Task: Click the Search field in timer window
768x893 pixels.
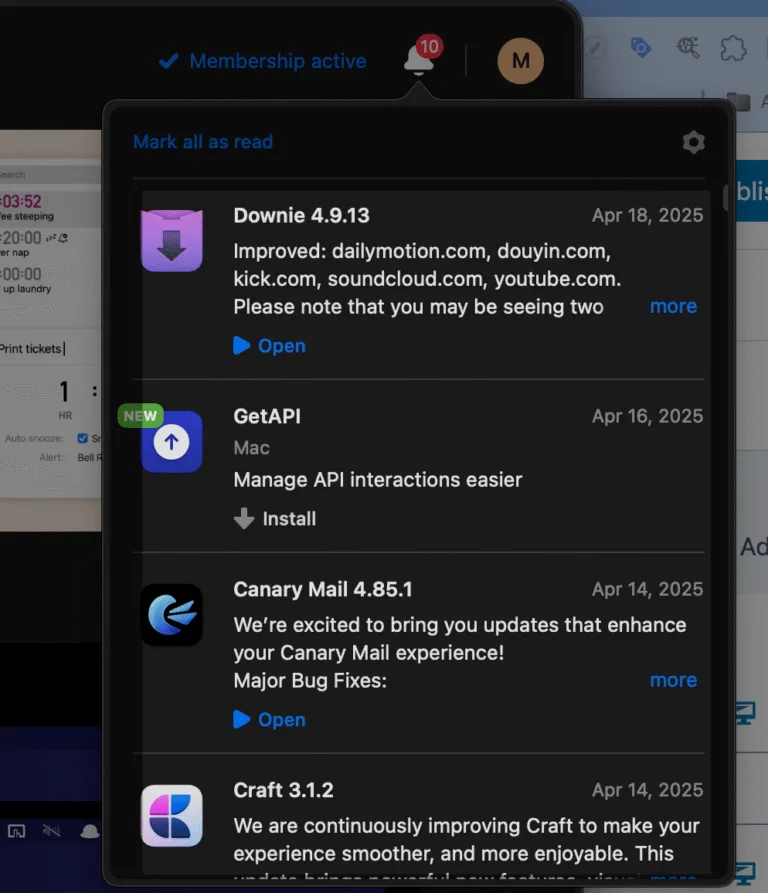Action: click(50, 175)
